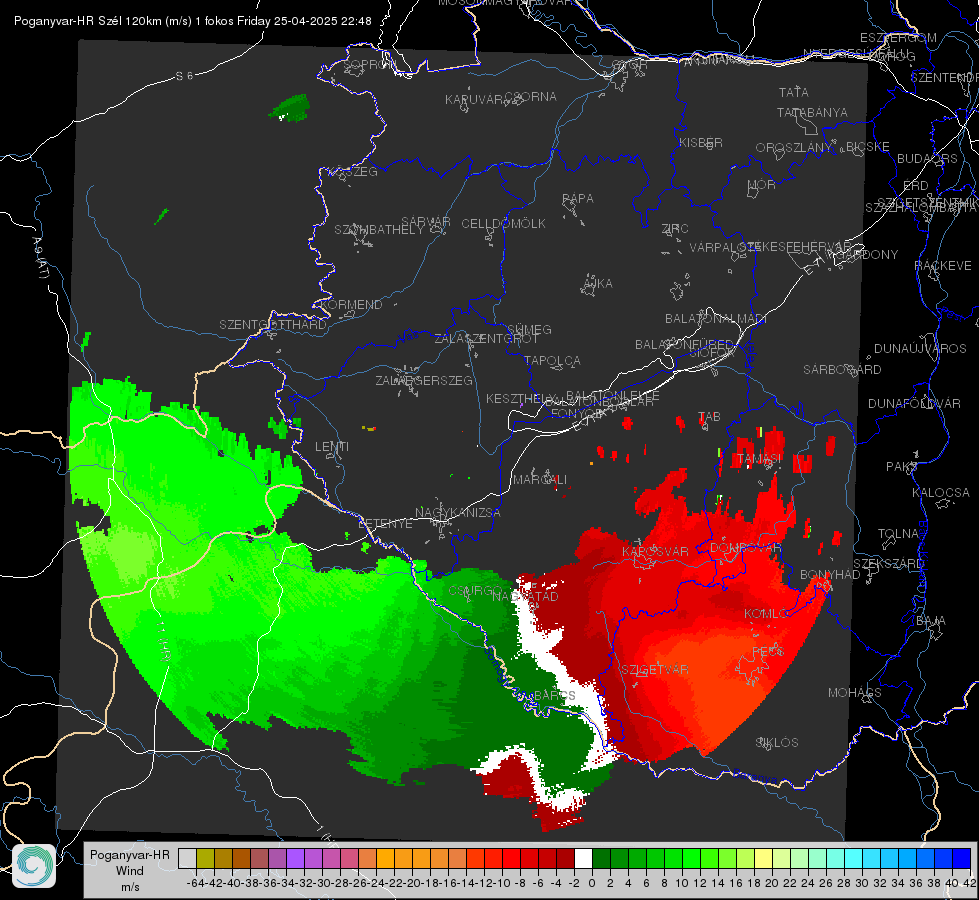Click the TOLNA city label
This screenshot has width=979, height=900.
click(898, 534)
